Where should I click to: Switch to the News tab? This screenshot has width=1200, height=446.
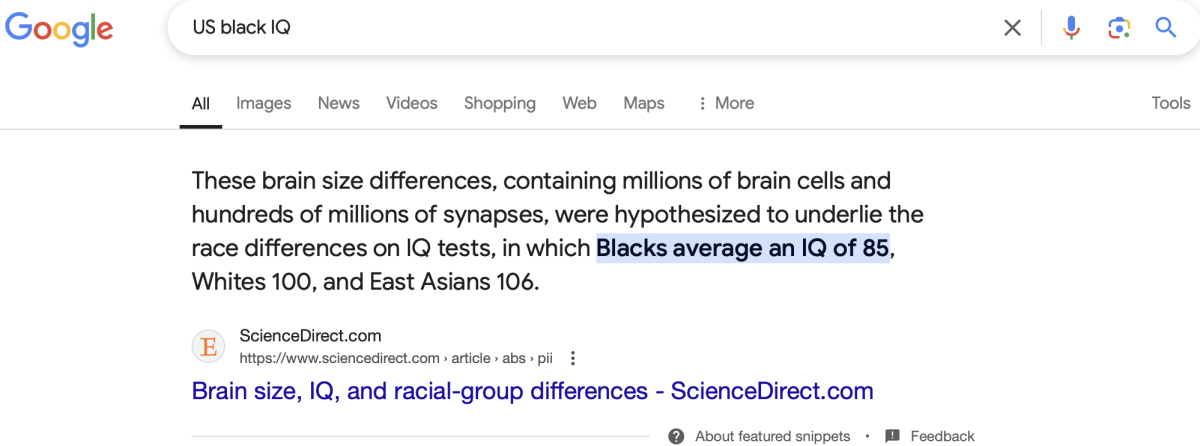[339, 103]
